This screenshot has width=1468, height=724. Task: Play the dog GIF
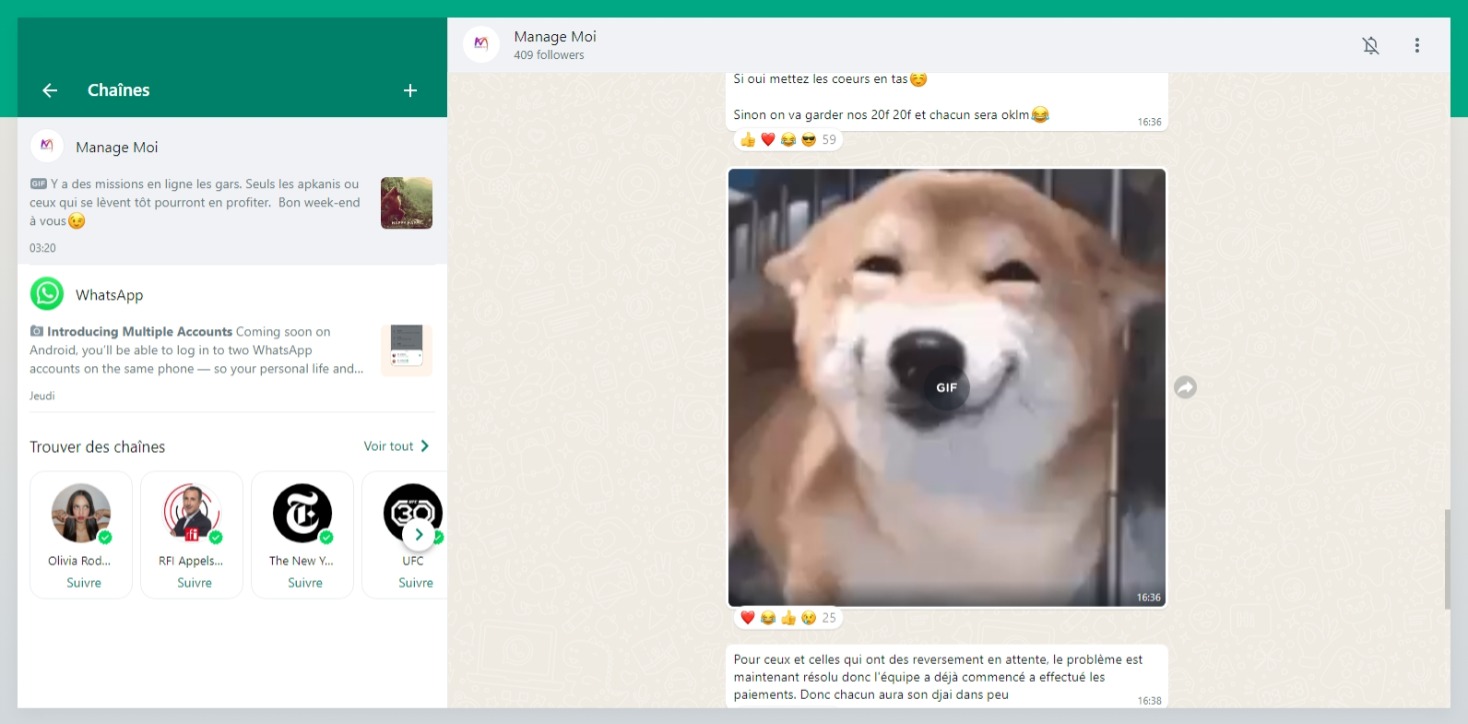coord(946,387)
